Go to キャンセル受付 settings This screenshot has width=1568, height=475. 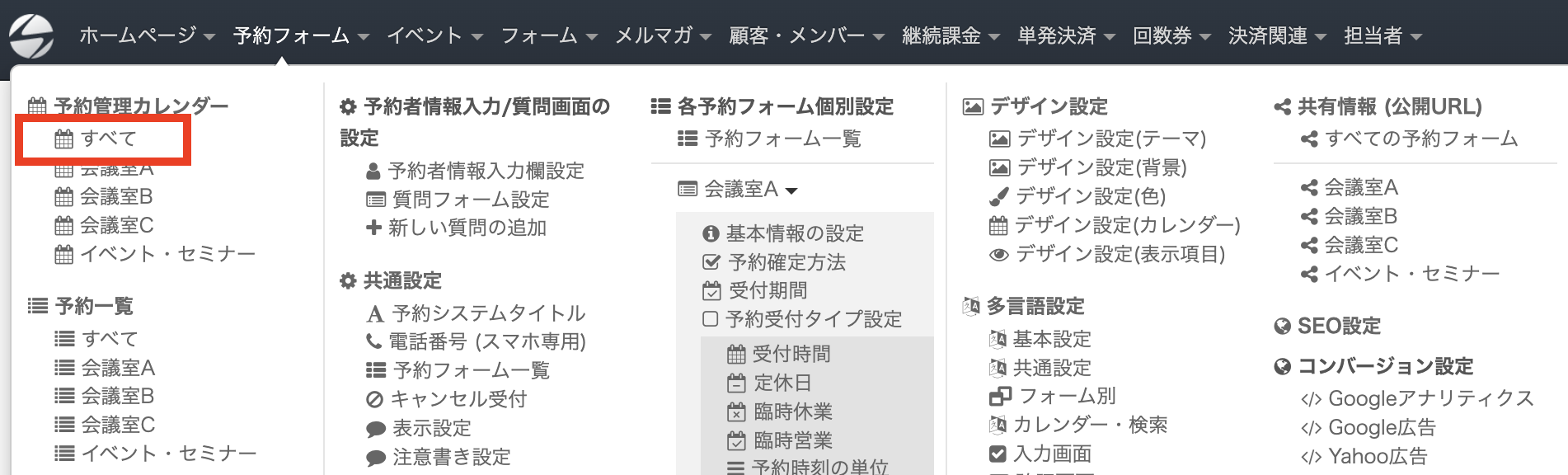(x=446, y=399)
